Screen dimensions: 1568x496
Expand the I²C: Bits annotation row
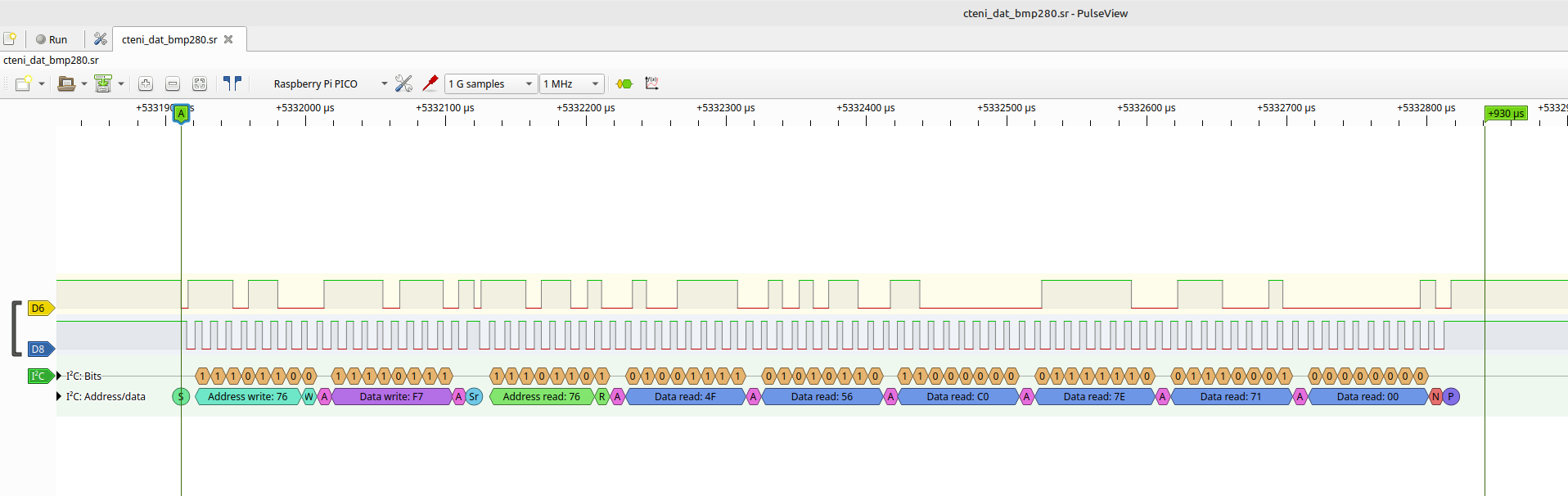click(59, 377)
